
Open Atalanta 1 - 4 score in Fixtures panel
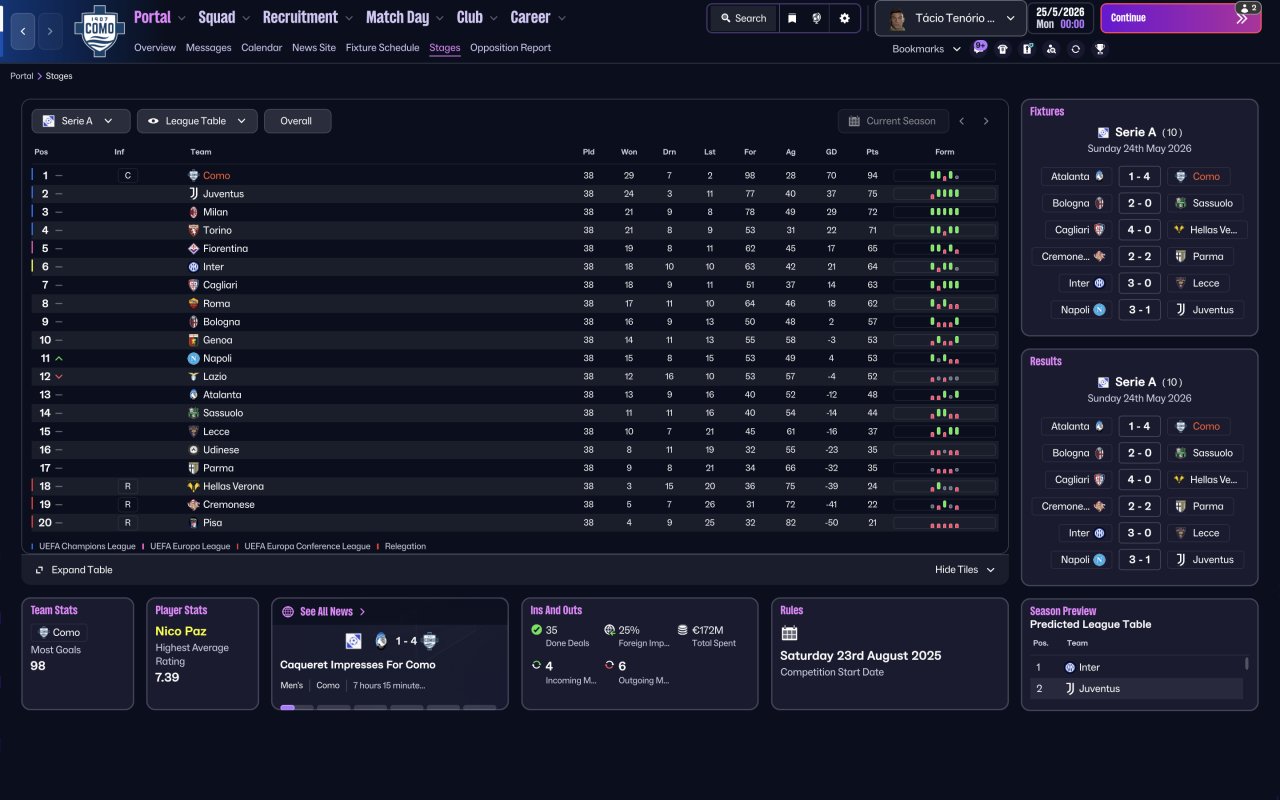pyautogui.click(x=1139, y=176)
